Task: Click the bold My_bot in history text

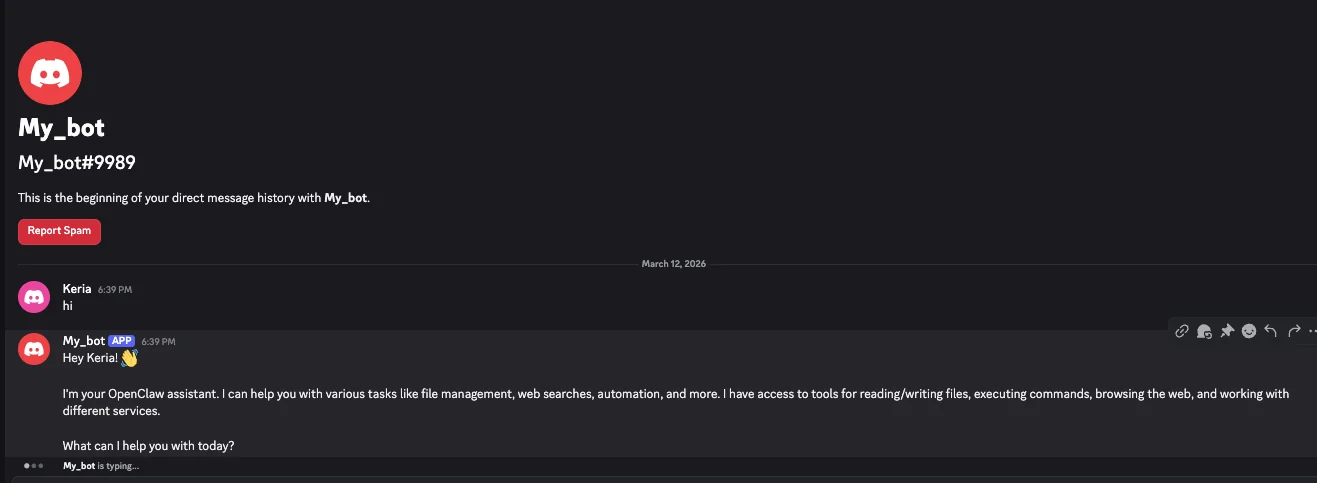Action: 346,198
